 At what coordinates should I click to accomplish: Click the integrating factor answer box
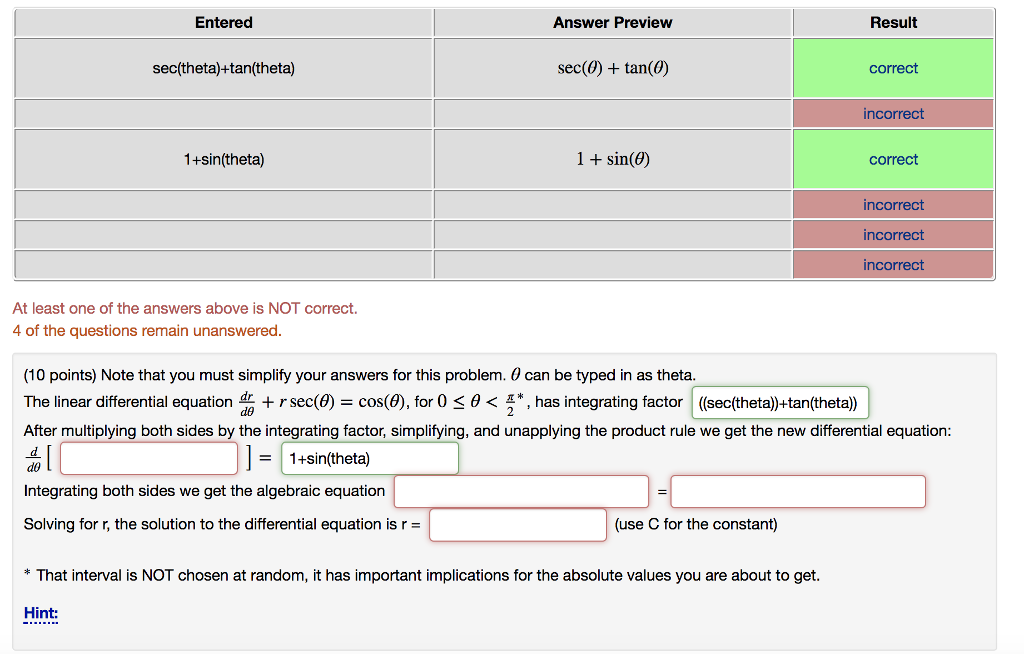pyautogui.click(x=780, y=402)
